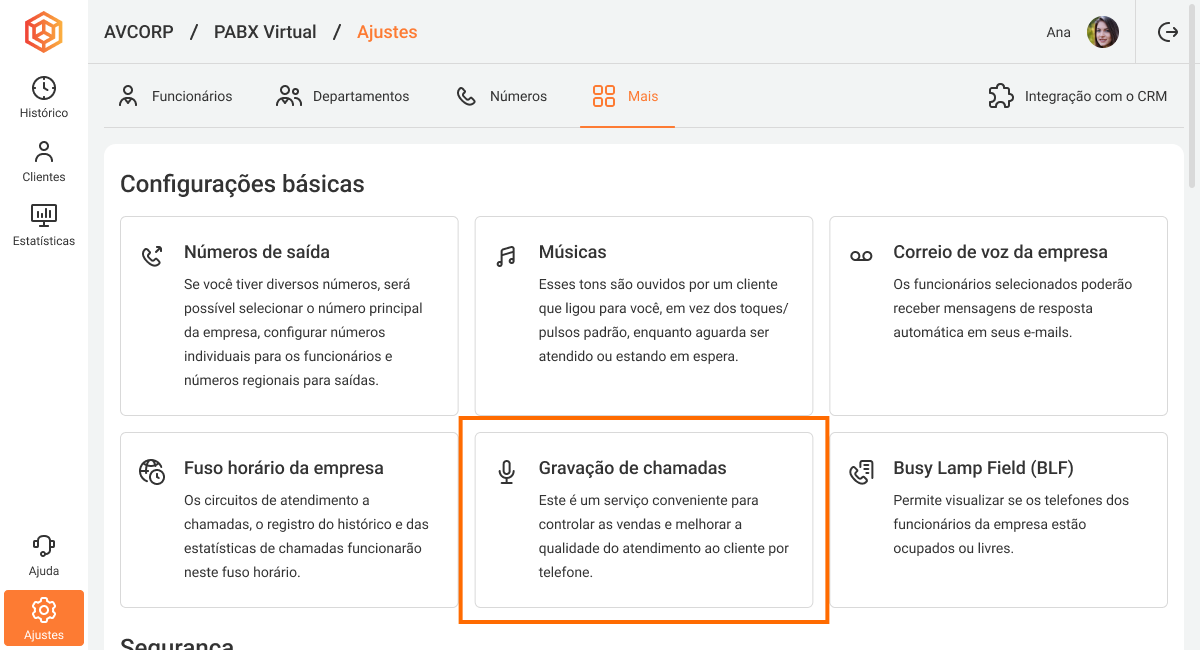1200x650 pixels.
Task: Click the logout icon at top right
Action: [1167, 32]
